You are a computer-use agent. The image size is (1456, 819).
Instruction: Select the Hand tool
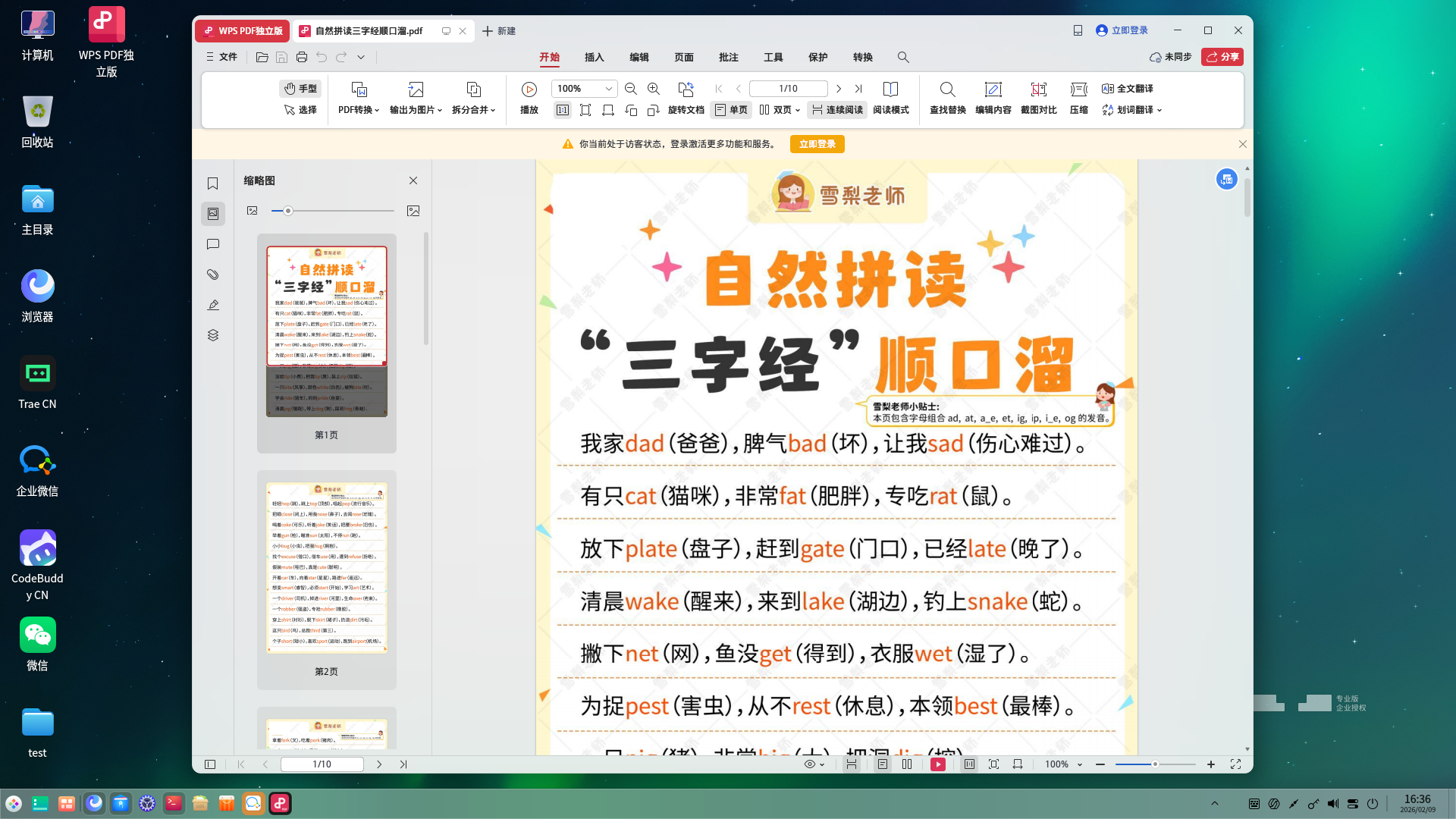tap(300, 89)
